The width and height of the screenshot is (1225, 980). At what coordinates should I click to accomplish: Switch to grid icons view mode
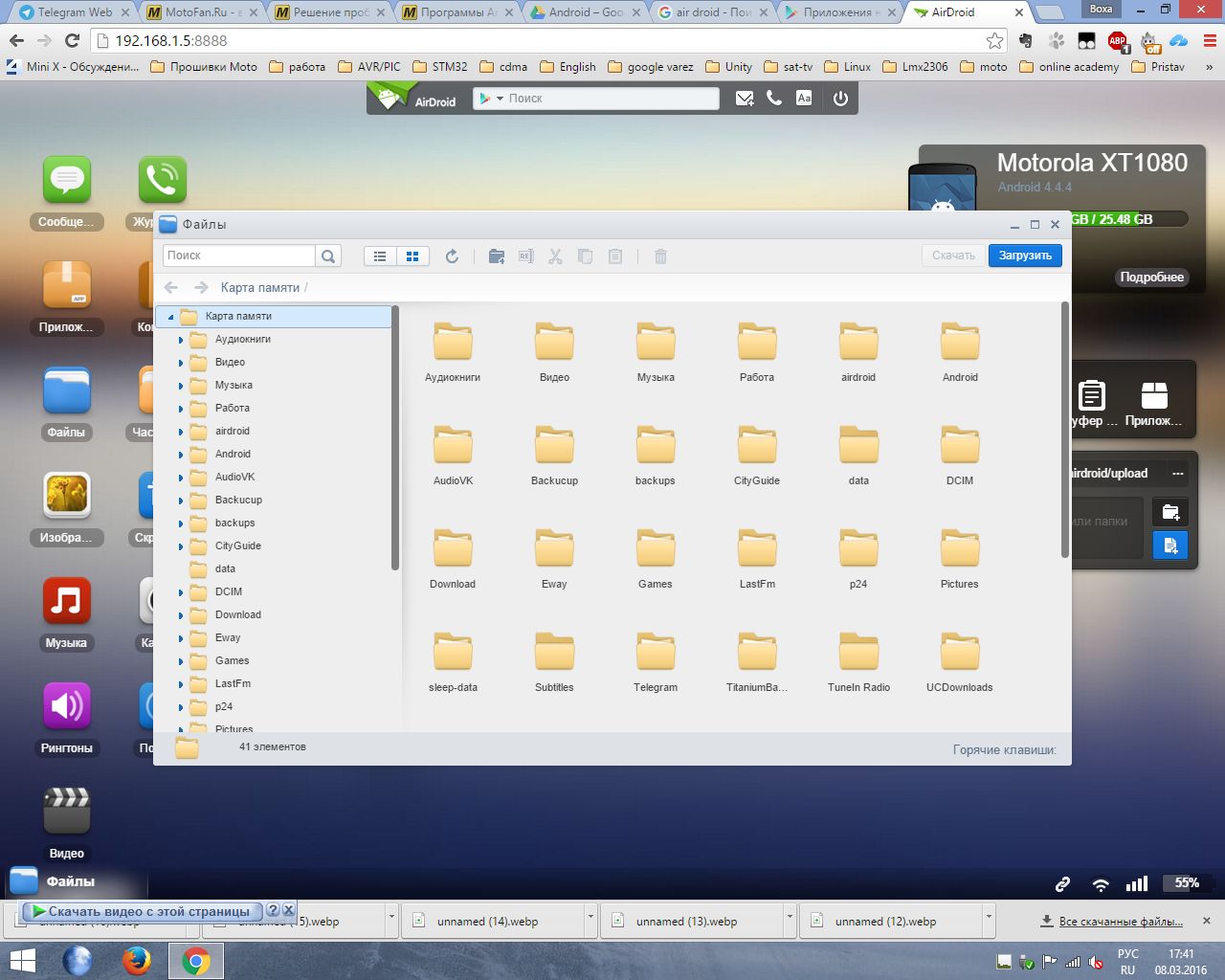412,256
